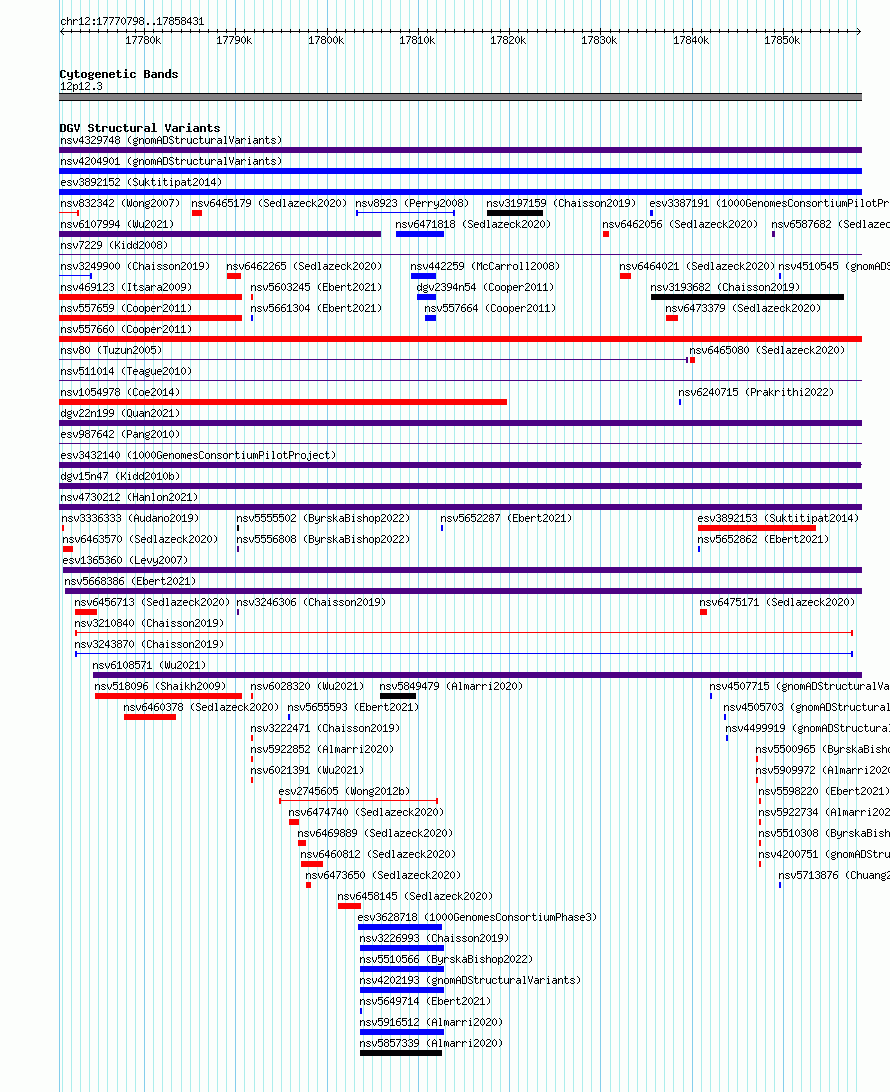
Task: Open nsv469123 Itsara2009 label
Action: 126,286
